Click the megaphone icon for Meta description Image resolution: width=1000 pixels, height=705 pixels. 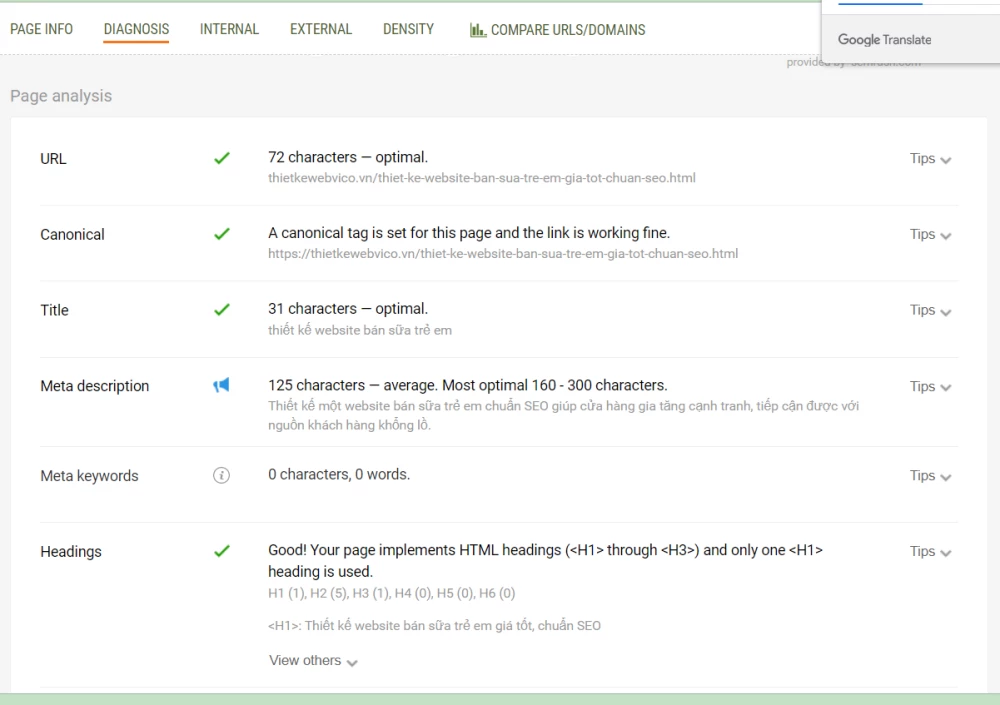pyautogui.click(x=221, y=385)
